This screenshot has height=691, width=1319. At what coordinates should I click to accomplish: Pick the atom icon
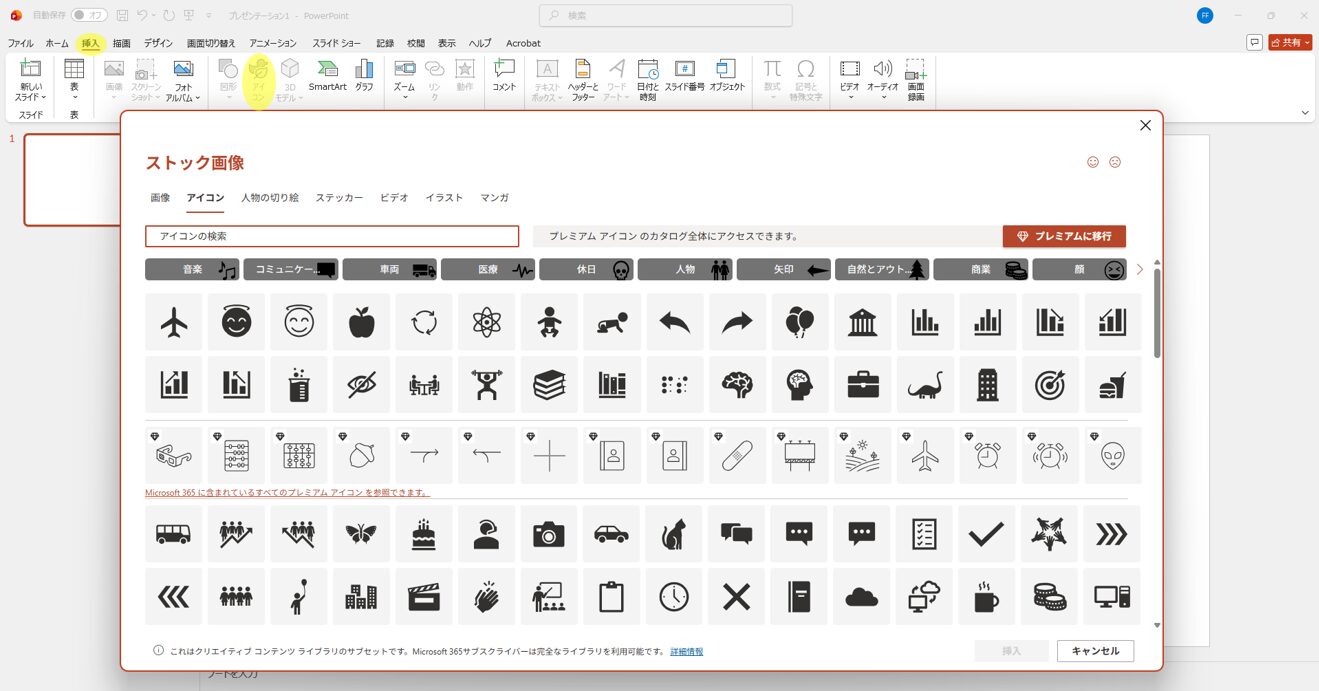(487, 322)
